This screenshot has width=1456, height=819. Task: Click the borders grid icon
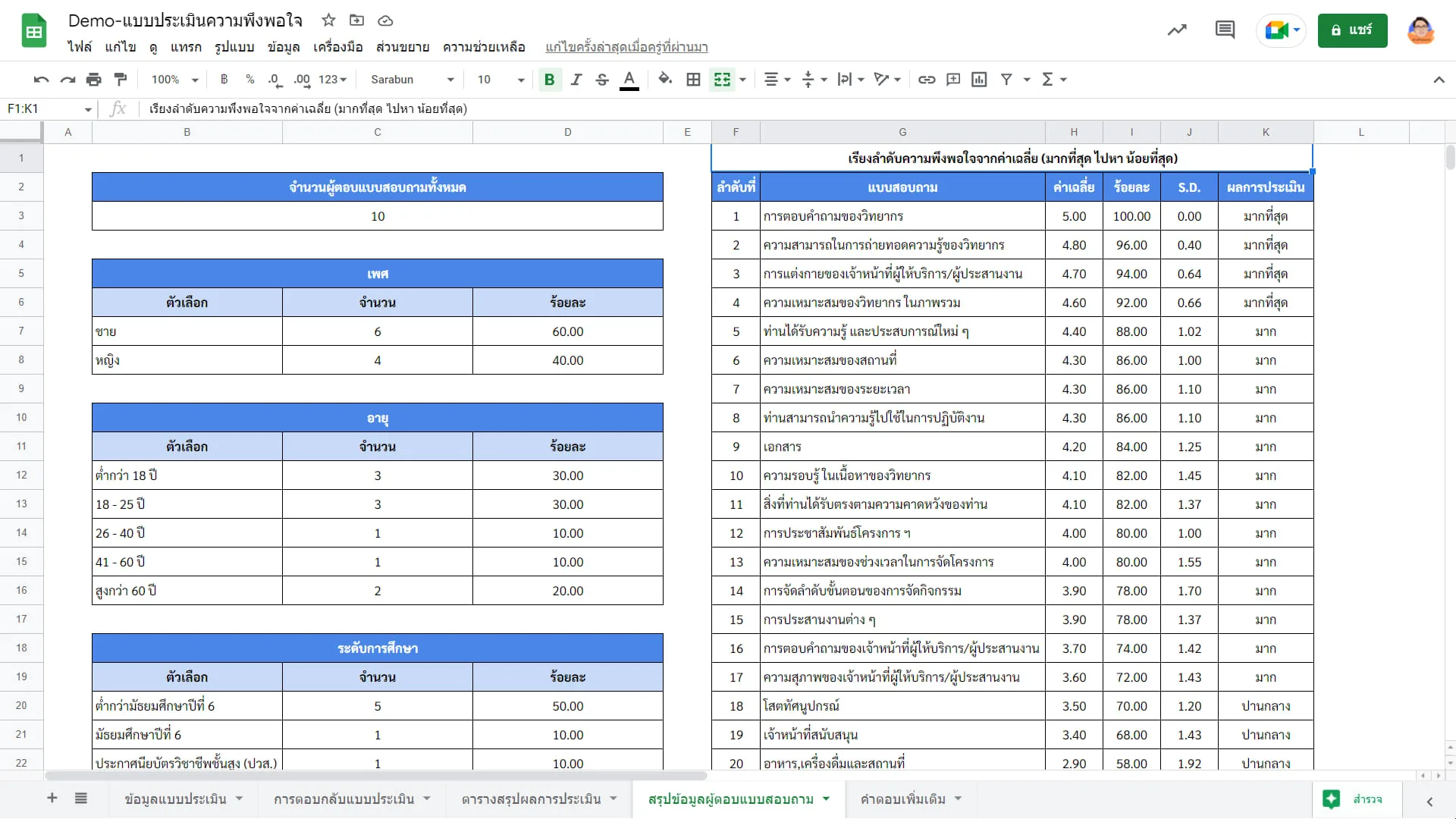pos(693,80)
